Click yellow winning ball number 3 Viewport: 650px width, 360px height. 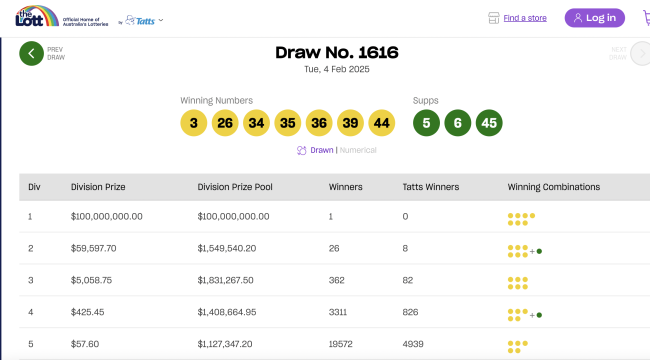[194, 123]
